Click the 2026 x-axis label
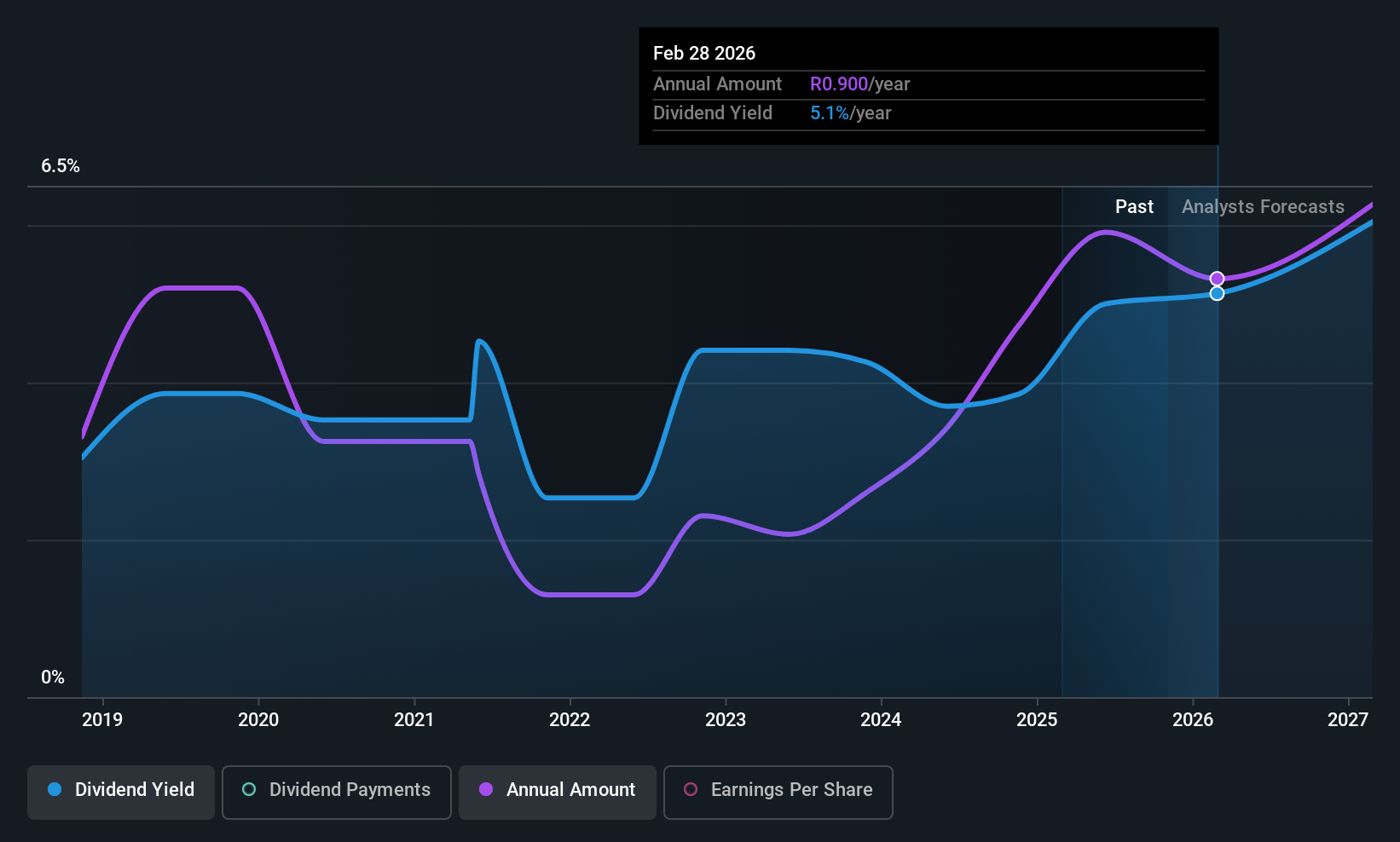The image size is (1400, 842). click(x=1193, y=719)
